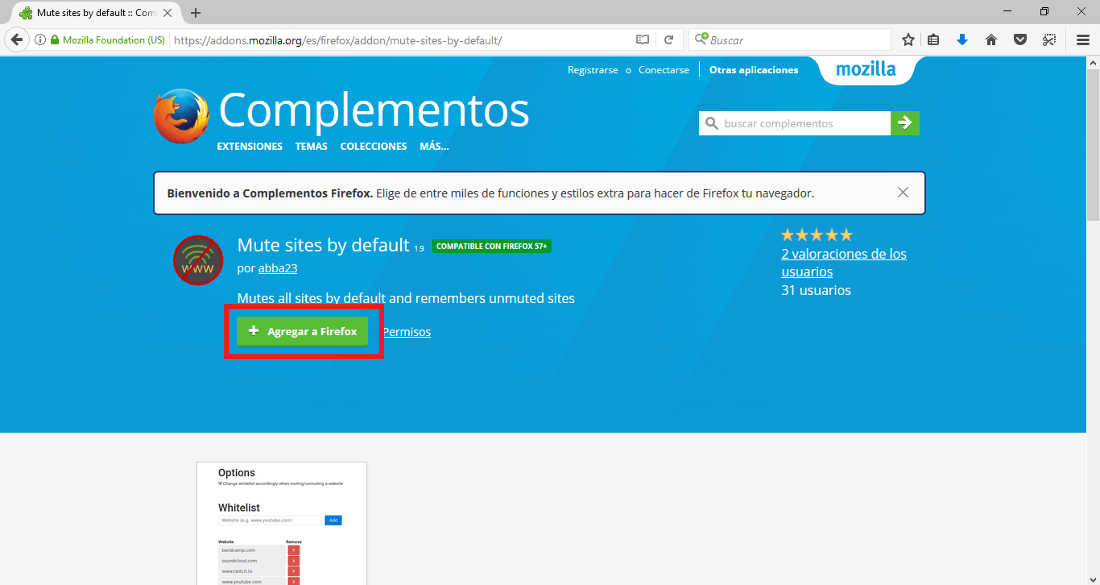Open a new tab with the plus button
Image resolution: width=1100 pixels, height=585 pixels.
(196, 13)
